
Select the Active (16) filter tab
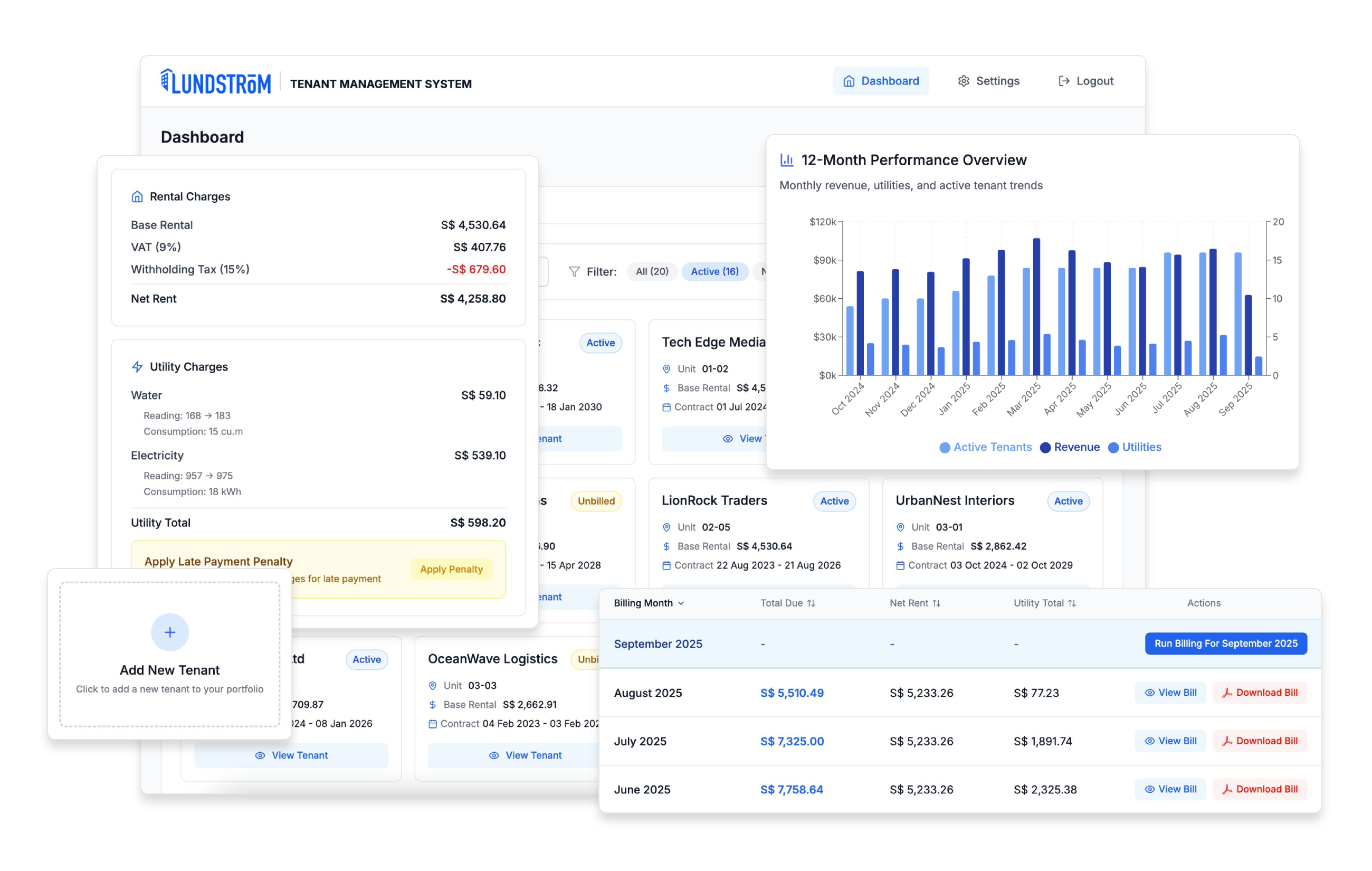point(714,272)
